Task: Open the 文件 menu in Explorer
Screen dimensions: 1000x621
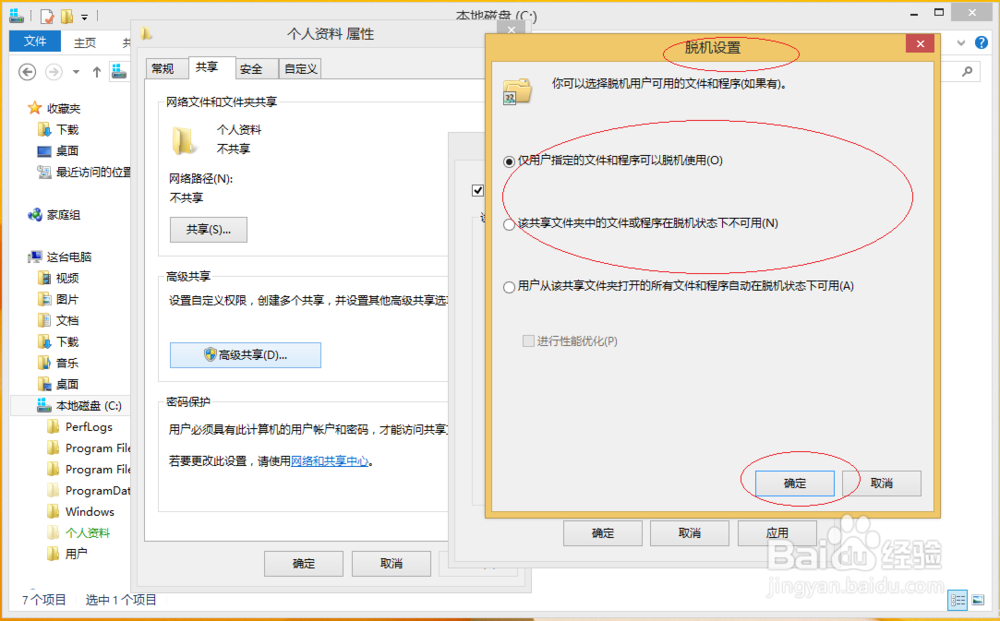Action: point(34,41)
